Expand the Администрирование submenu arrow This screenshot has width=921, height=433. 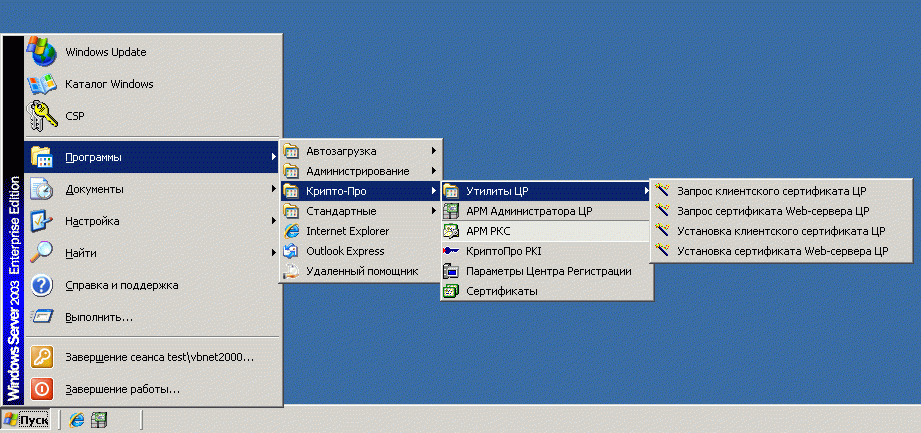(x=433, y=171)
